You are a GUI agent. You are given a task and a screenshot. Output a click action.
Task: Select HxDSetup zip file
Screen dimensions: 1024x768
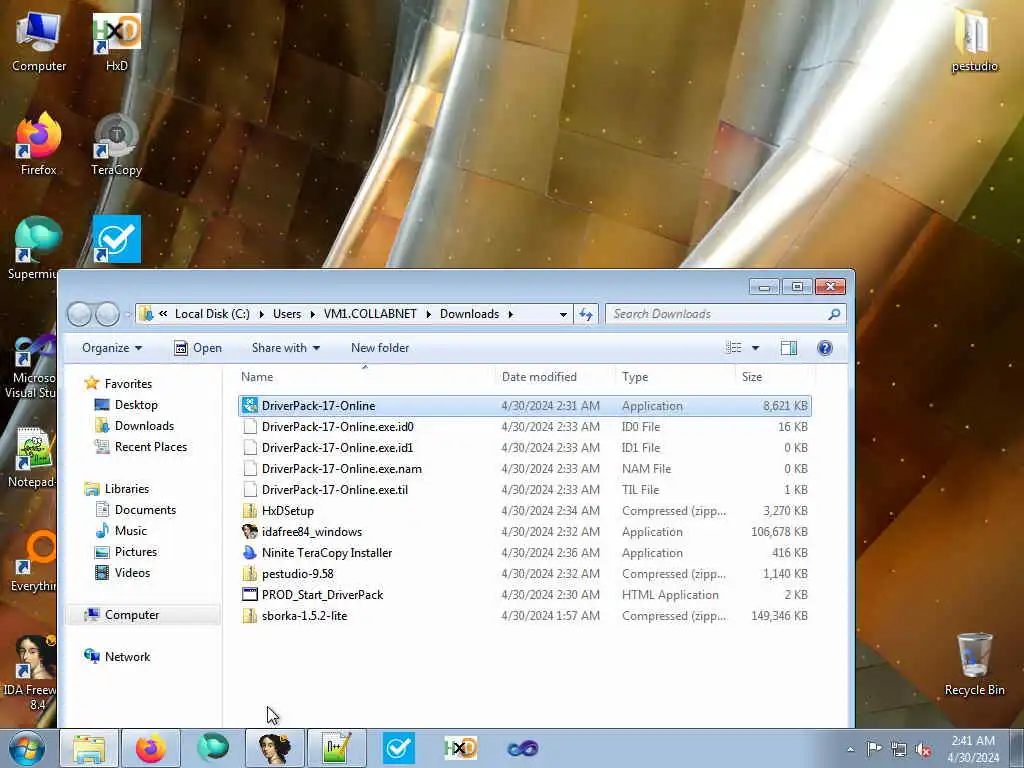525,511
